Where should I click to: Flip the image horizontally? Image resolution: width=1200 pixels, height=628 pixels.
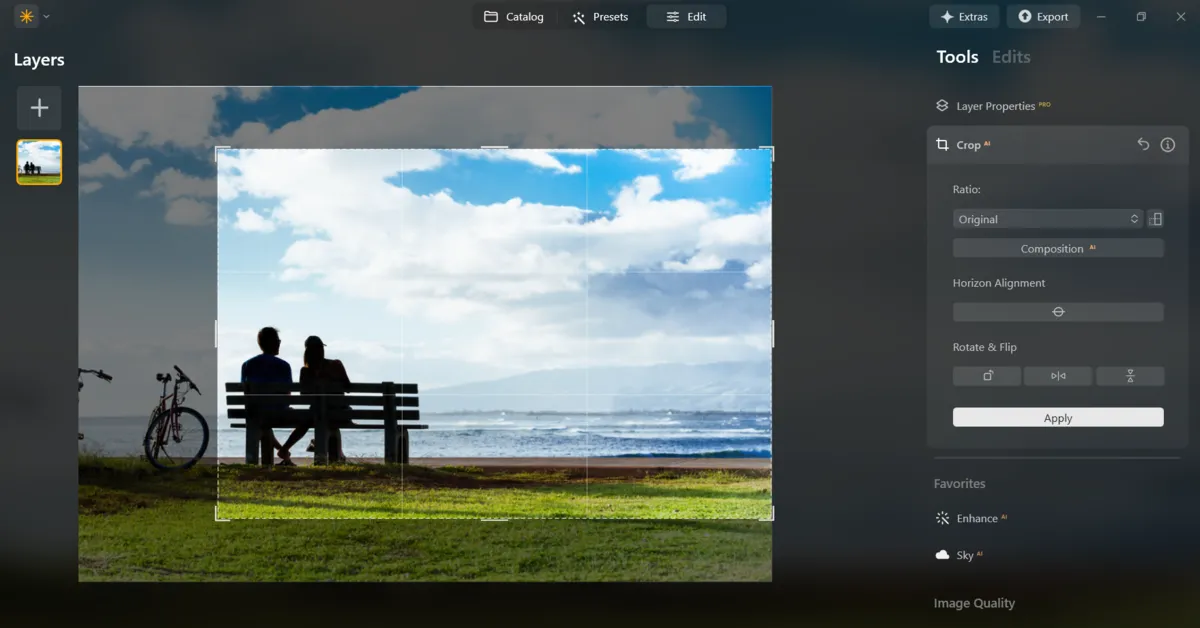click(x=1058, y=375)
